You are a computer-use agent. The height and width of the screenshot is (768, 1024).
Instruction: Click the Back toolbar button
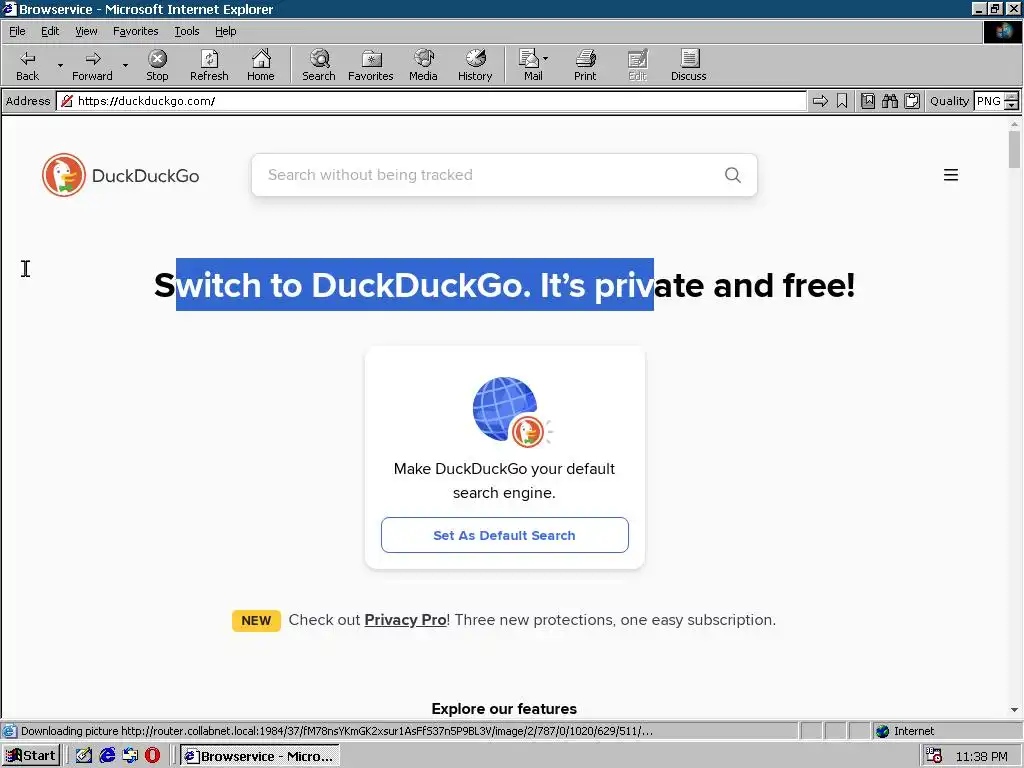pos(27,65)
